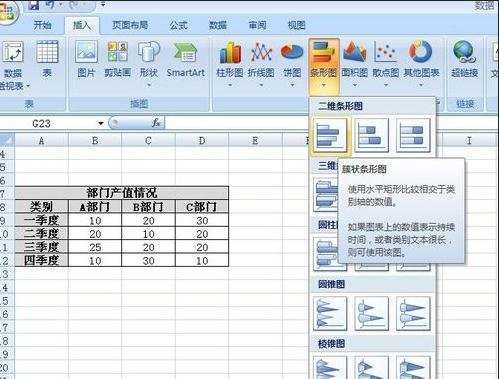Open the 其他图表 other charts menu

421,64
